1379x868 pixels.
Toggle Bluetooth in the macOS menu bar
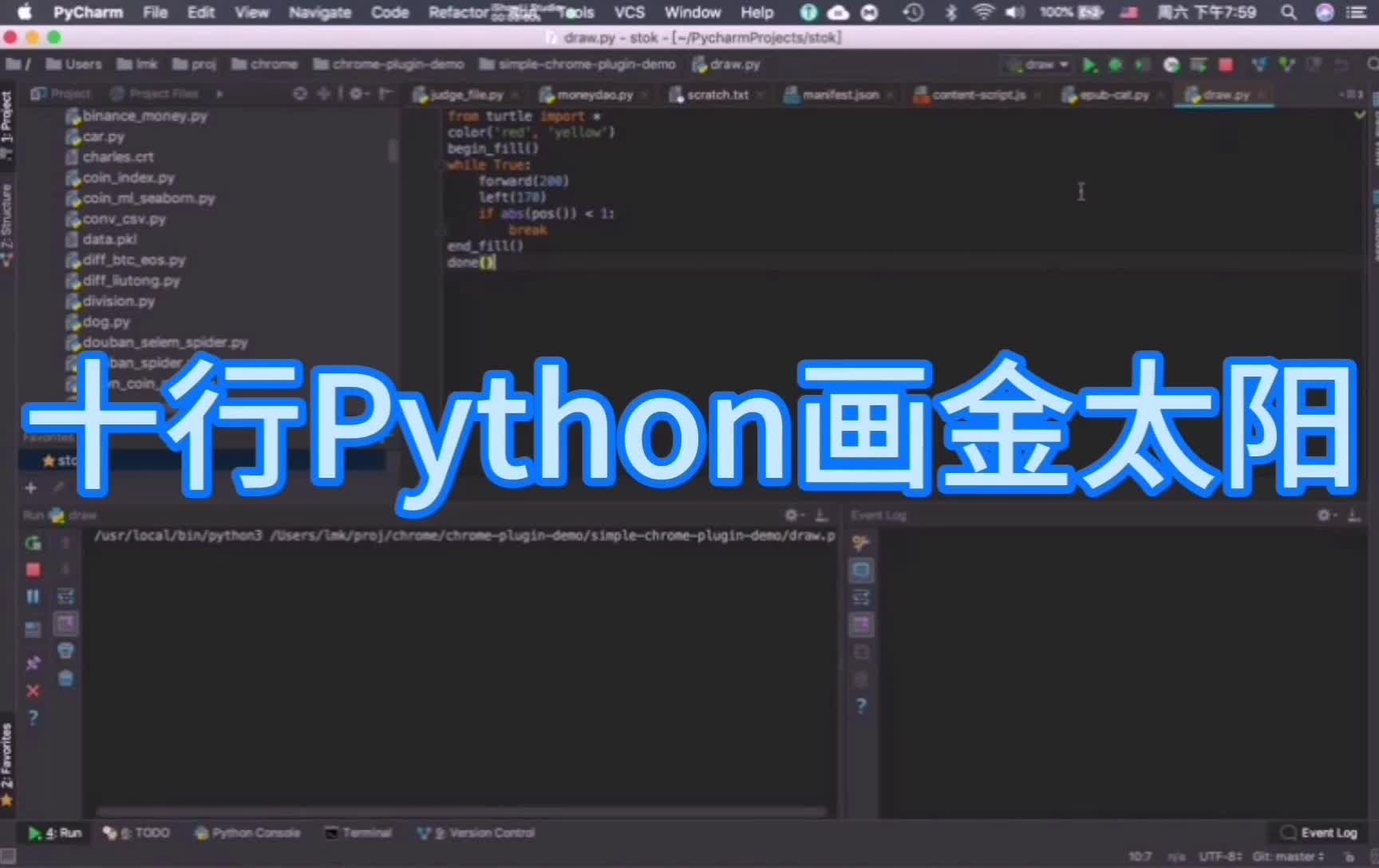(x=950, y=12)
